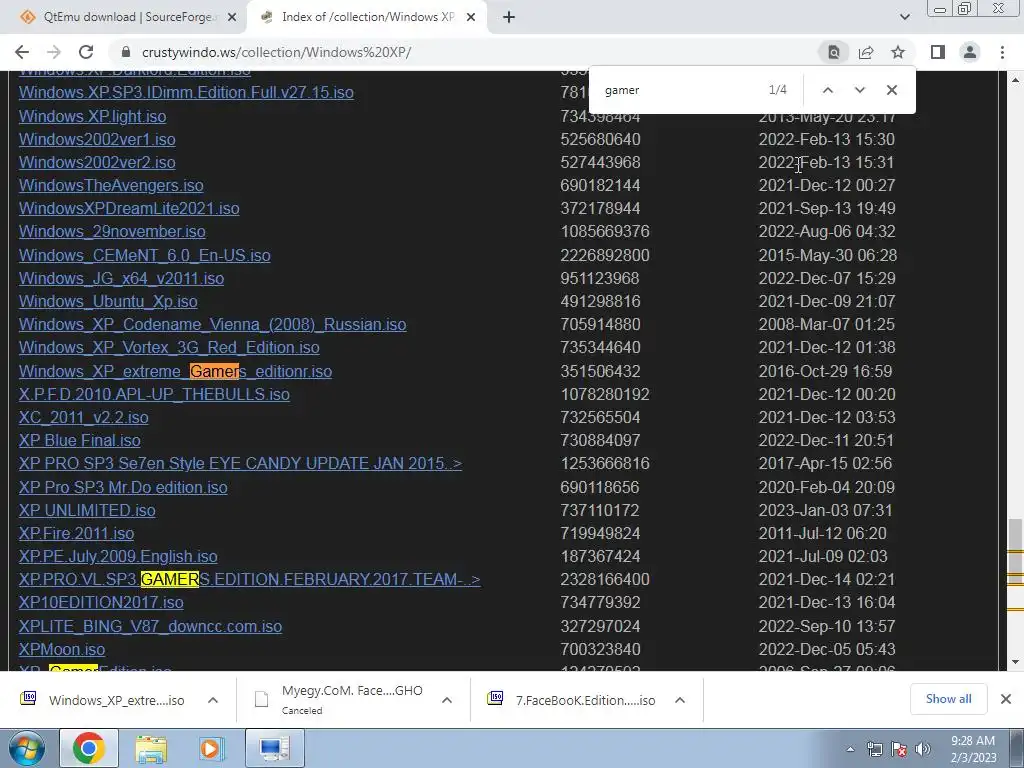Download Windows2002ver1.iso
The height and width of the screenshot is (768, 1024).
coord(97,139)
